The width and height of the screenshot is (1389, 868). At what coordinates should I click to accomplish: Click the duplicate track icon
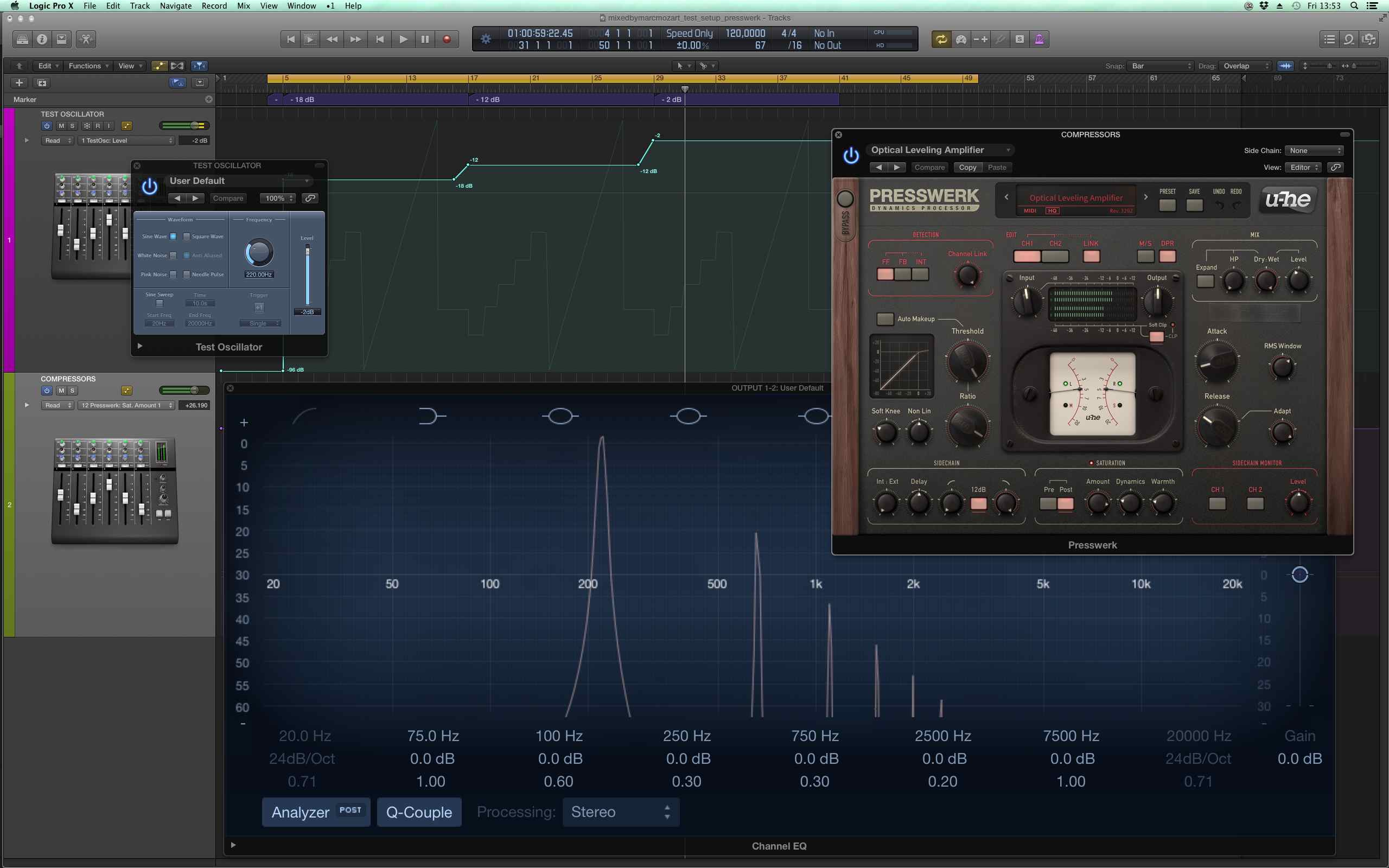coord(41,82)
